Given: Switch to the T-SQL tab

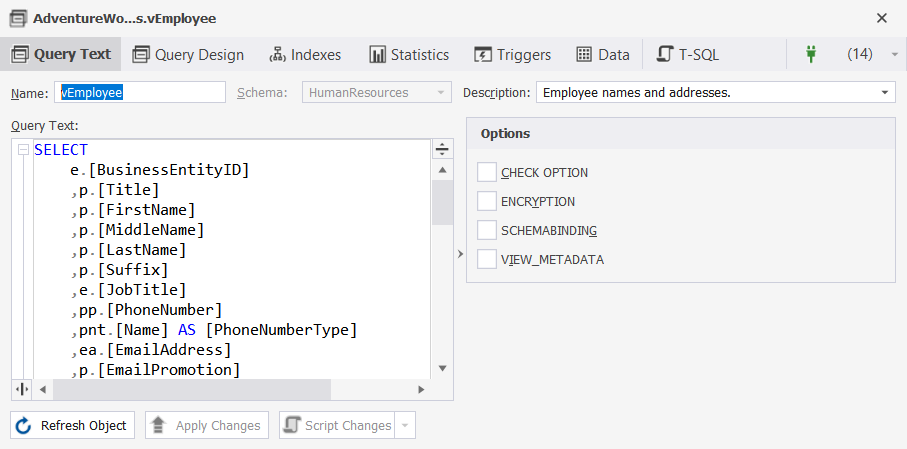Looking at the screenshot, I should (x=688, y=54).
